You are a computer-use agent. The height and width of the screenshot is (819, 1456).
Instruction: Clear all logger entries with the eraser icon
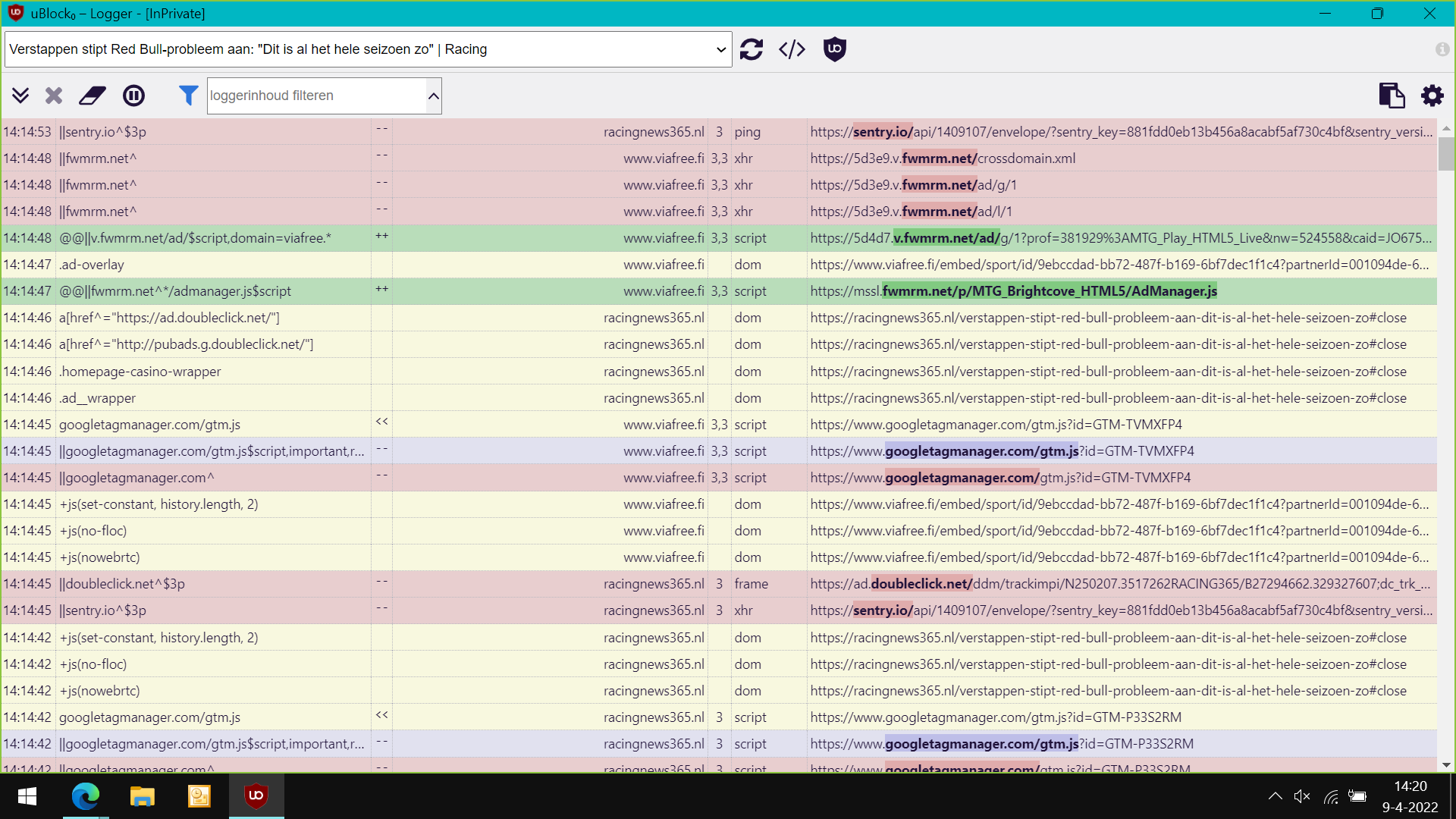click(92, 96)
